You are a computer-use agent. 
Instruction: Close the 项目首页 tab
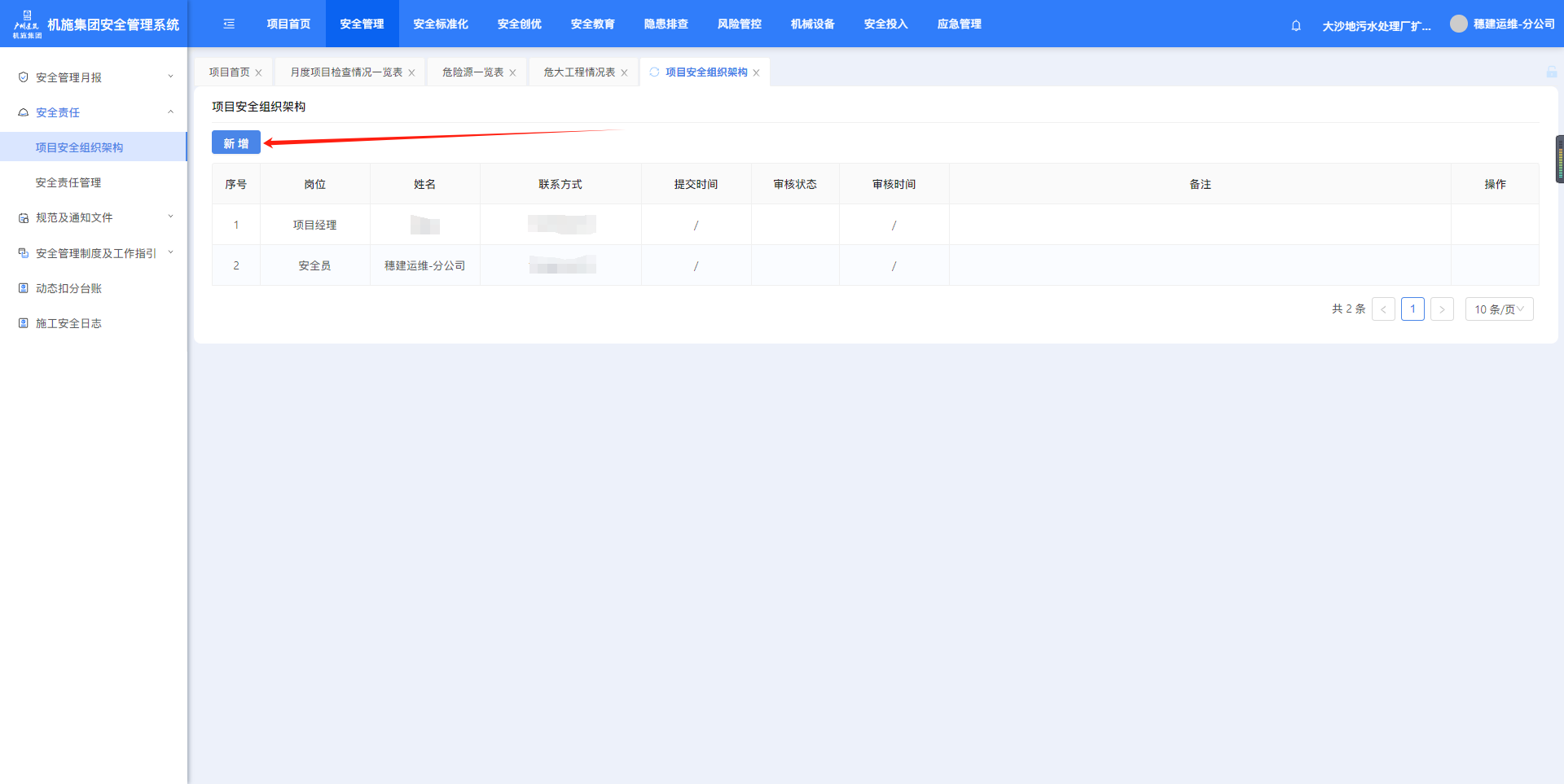(259, 73)
